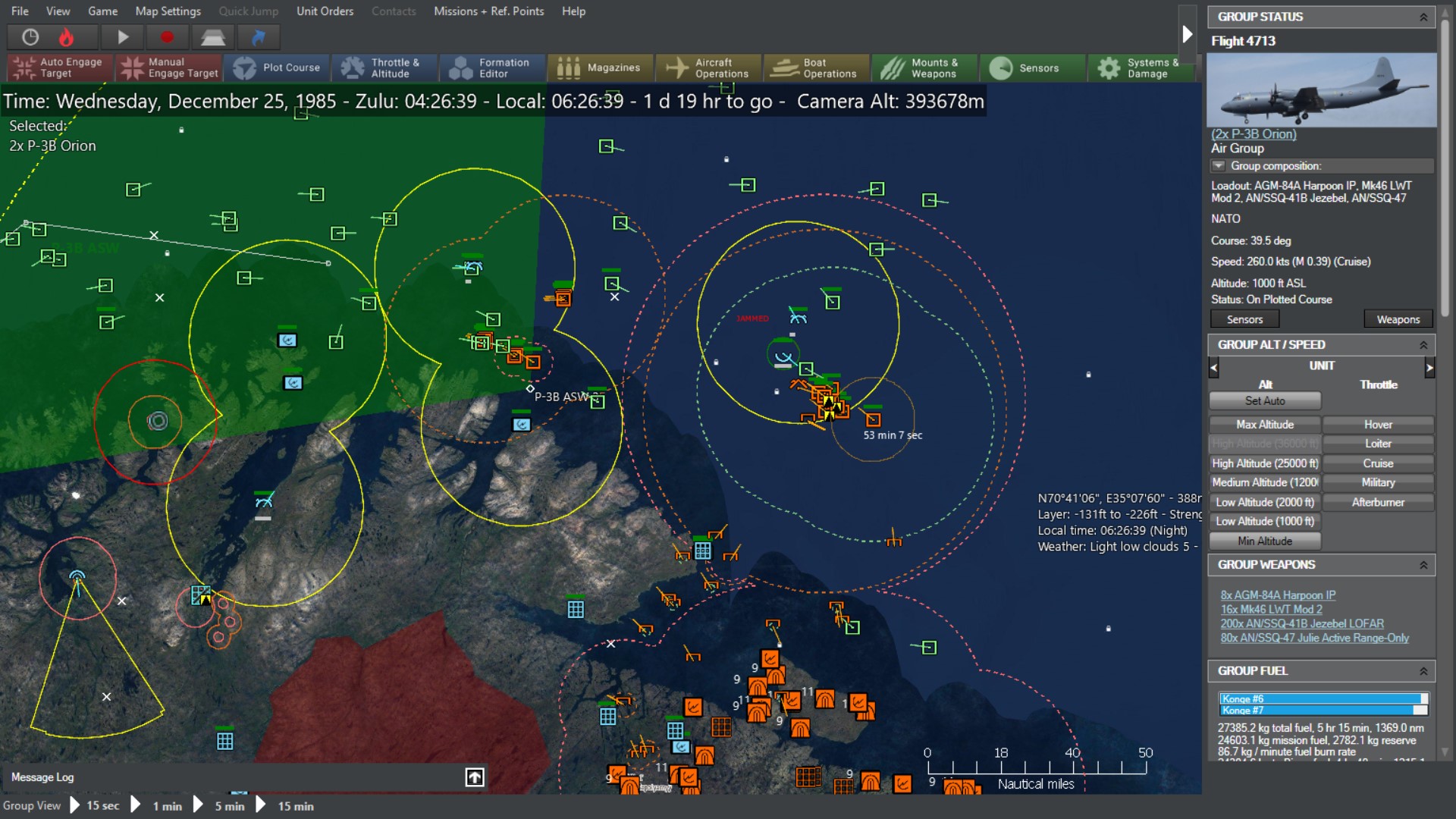Open Boat Operations

816,67
